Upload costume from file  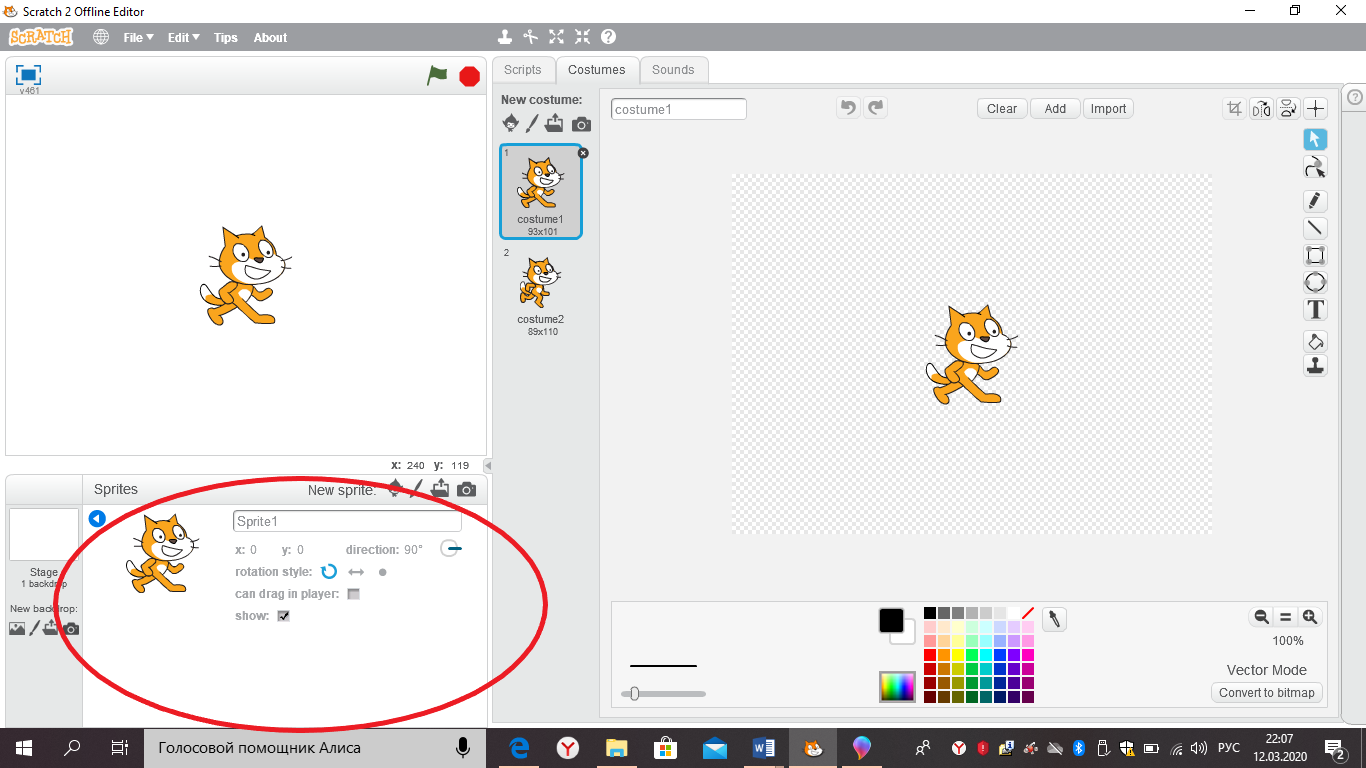click(554, 124)
